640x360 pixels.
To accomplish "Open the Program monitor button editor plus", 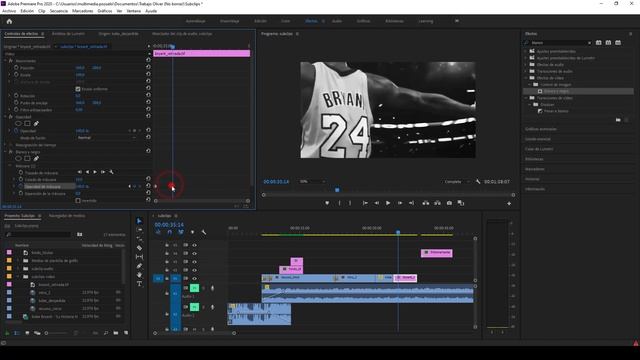I will [x=509, y=203].
